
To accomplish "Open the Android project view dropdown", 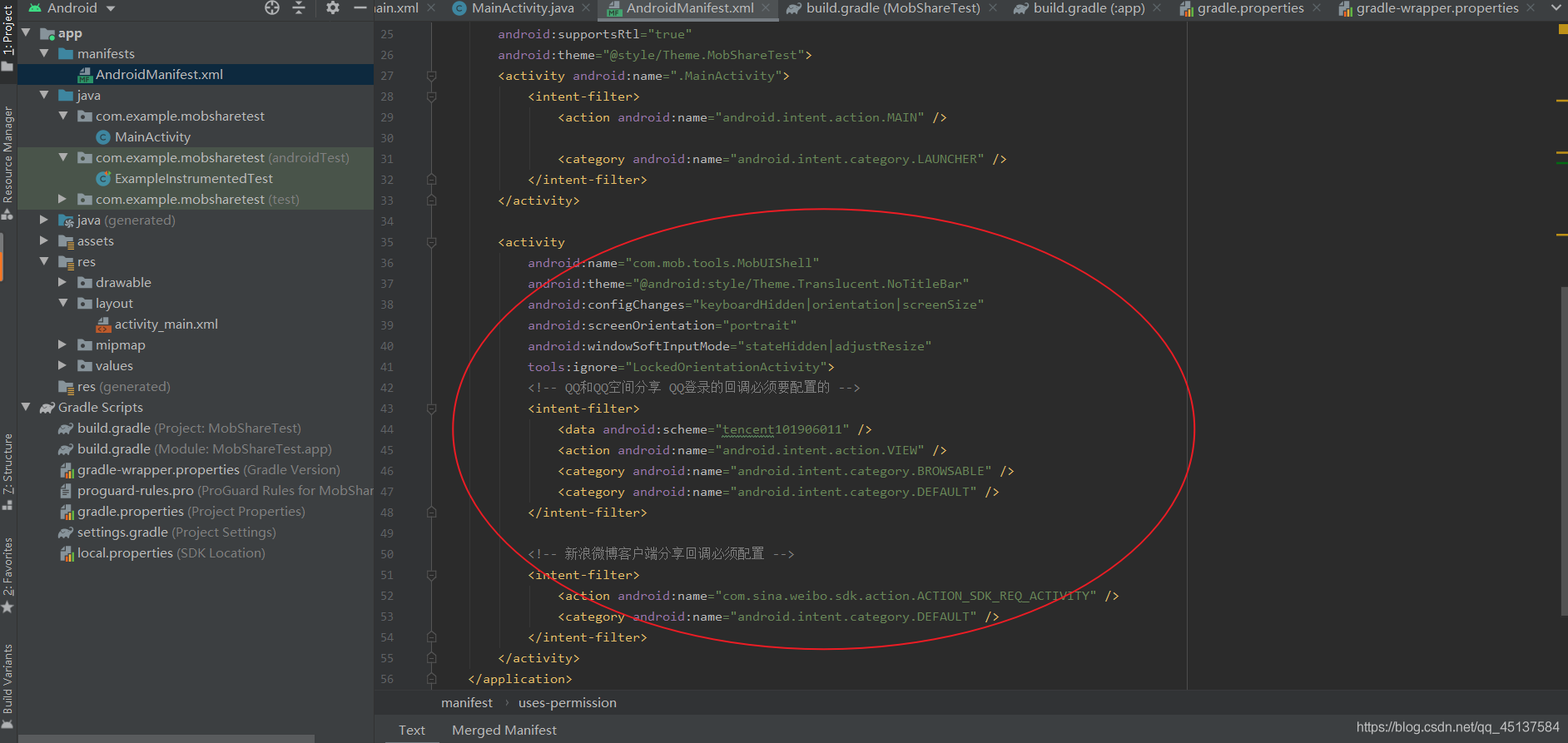I will pos(72,8).
